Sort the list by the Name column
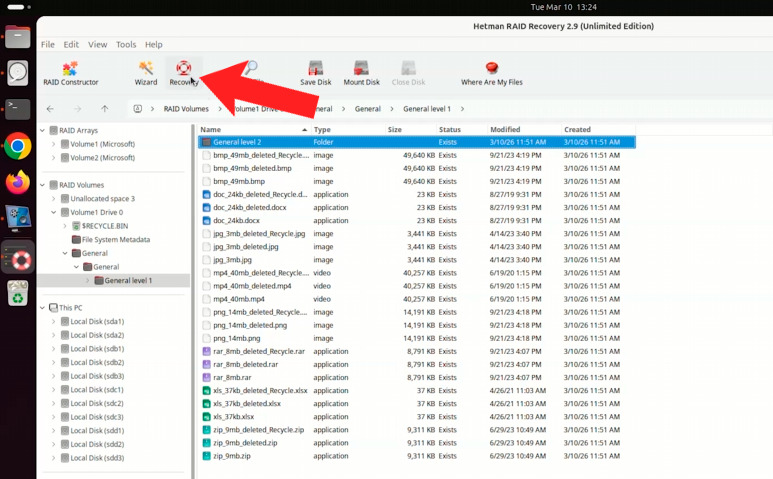 tap(254, 129)
